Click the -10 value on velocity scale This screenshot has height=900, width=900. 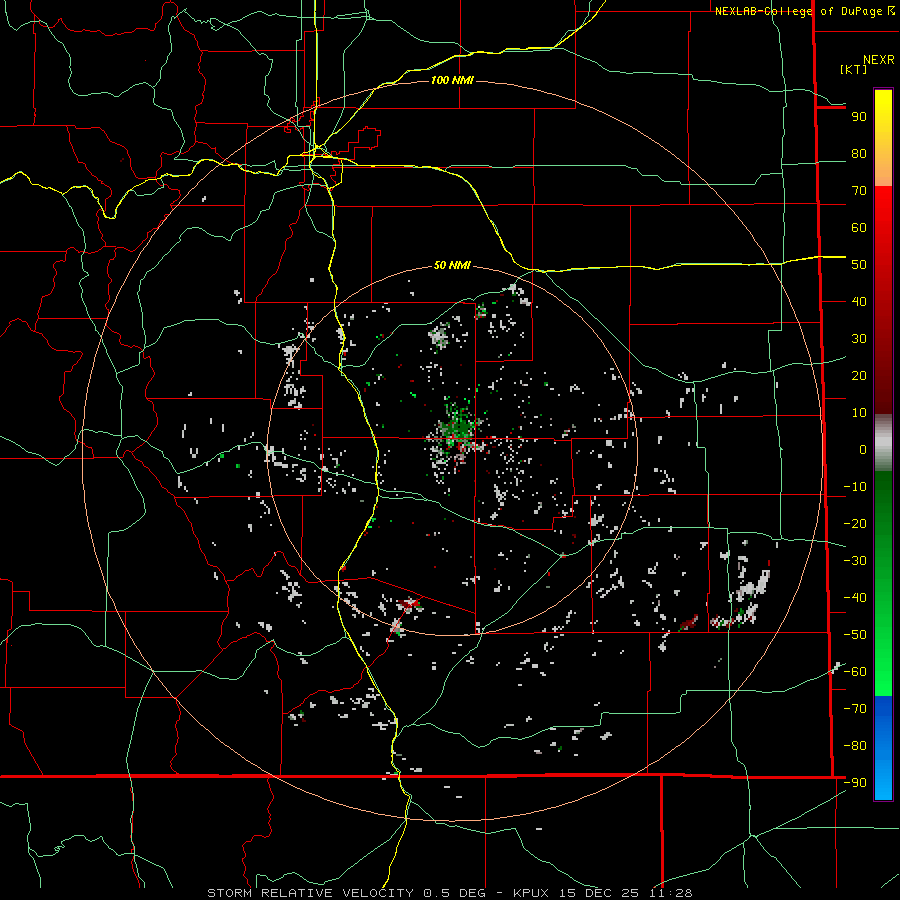pyautogui.click(x=855, y=487)
